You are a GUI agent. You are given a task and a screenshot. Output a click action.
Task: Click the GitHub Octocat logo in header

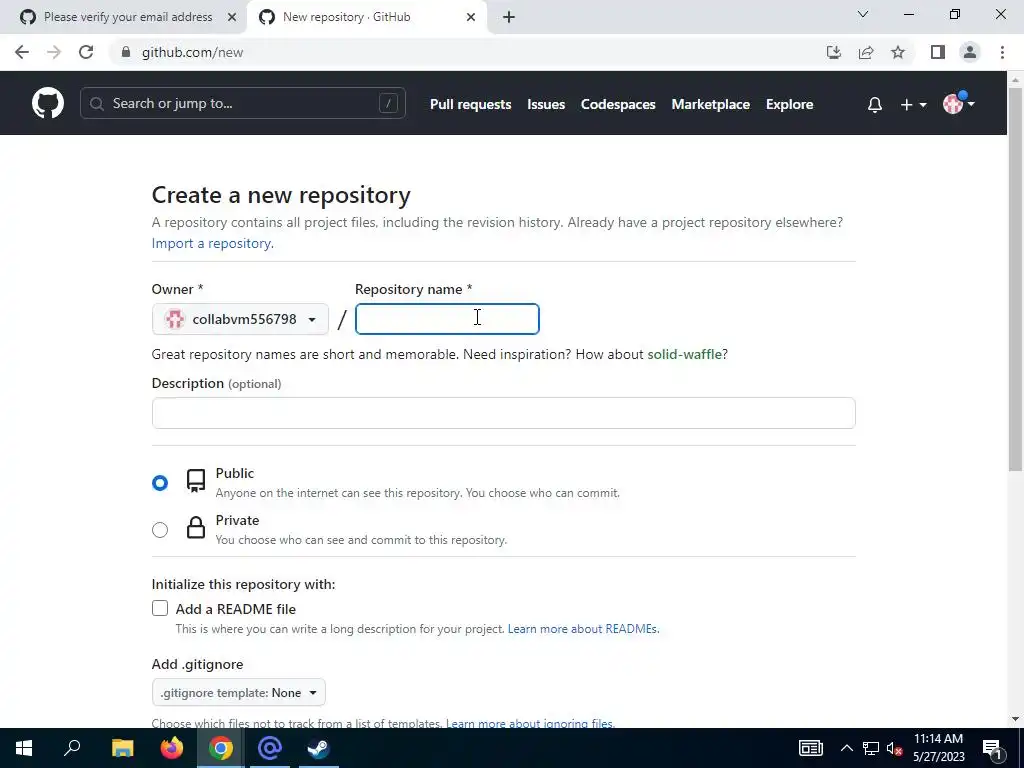48,103
